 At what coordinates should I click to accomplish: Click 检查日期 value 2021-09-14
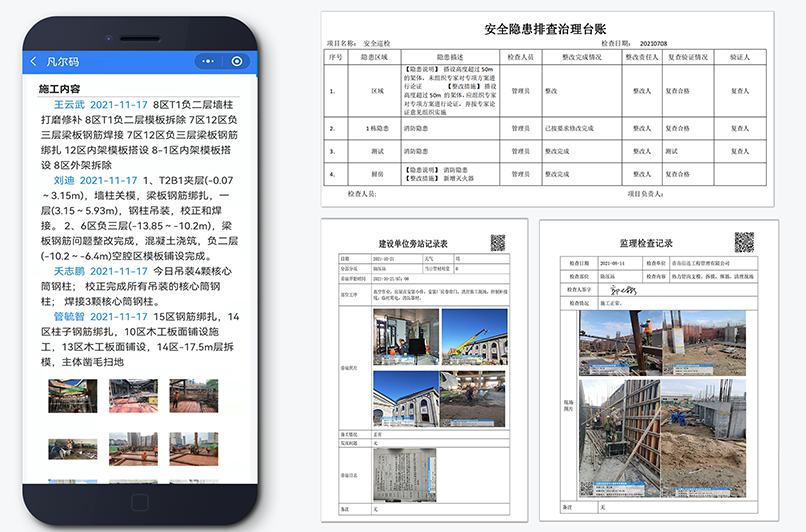(612, 263)
